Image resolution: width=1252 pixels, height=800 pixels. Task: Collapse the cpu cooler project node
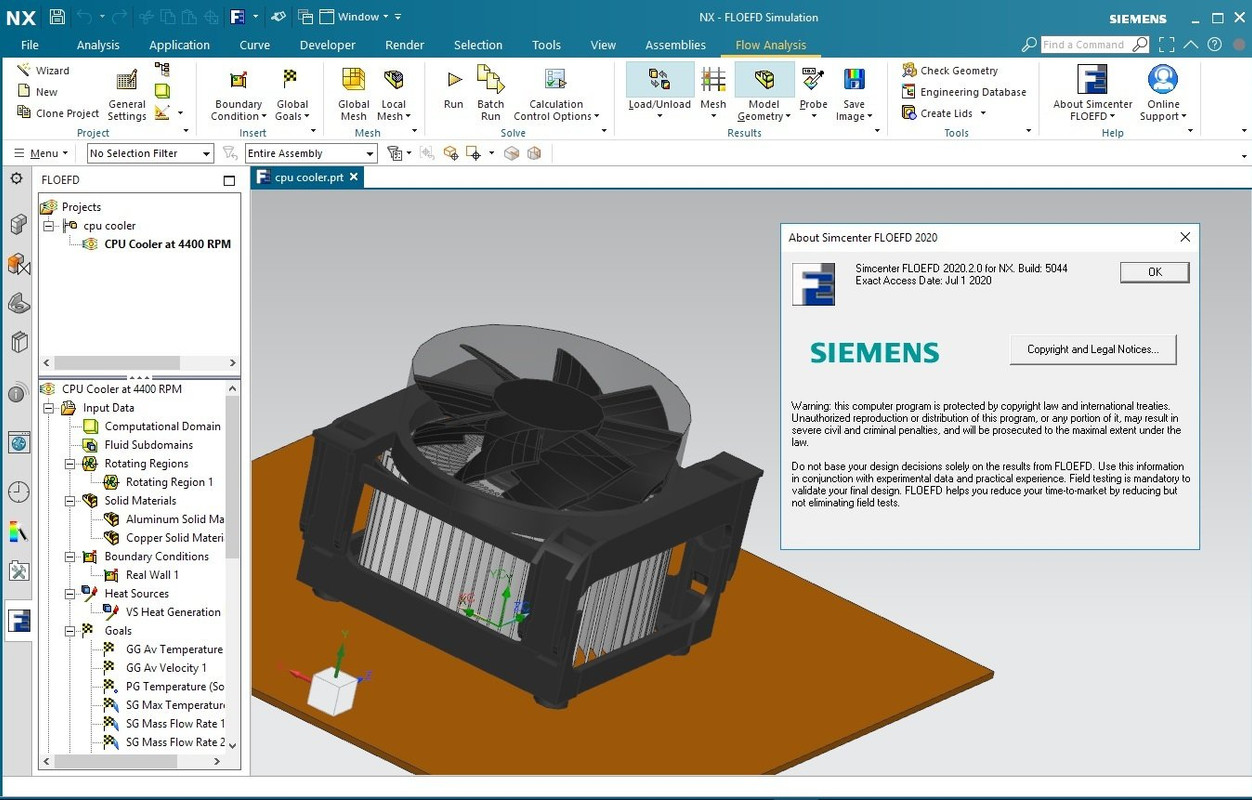coord(48,226)
